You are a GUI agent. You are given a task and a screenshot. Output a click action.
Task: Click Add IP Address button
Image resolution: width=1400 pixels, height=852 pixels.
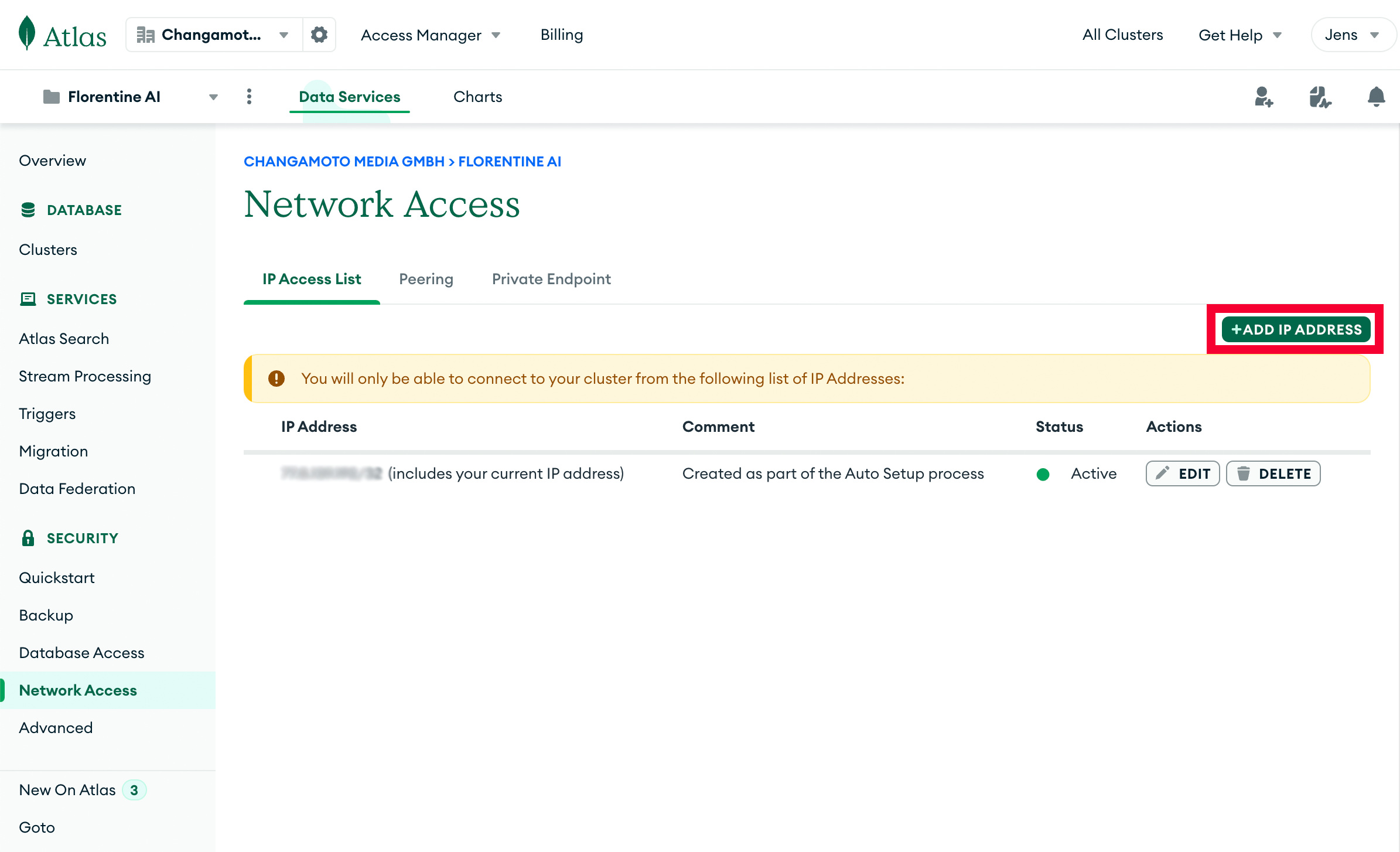coord(1296,329)
